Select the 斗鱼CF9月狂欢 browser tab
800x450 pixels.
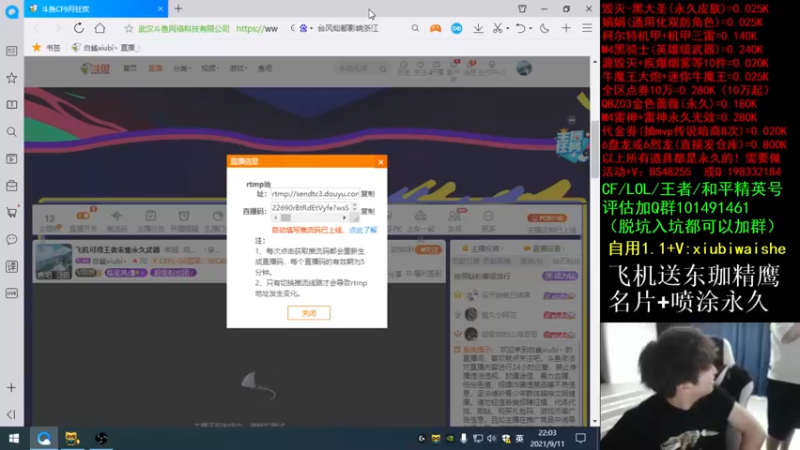[96, 9]
